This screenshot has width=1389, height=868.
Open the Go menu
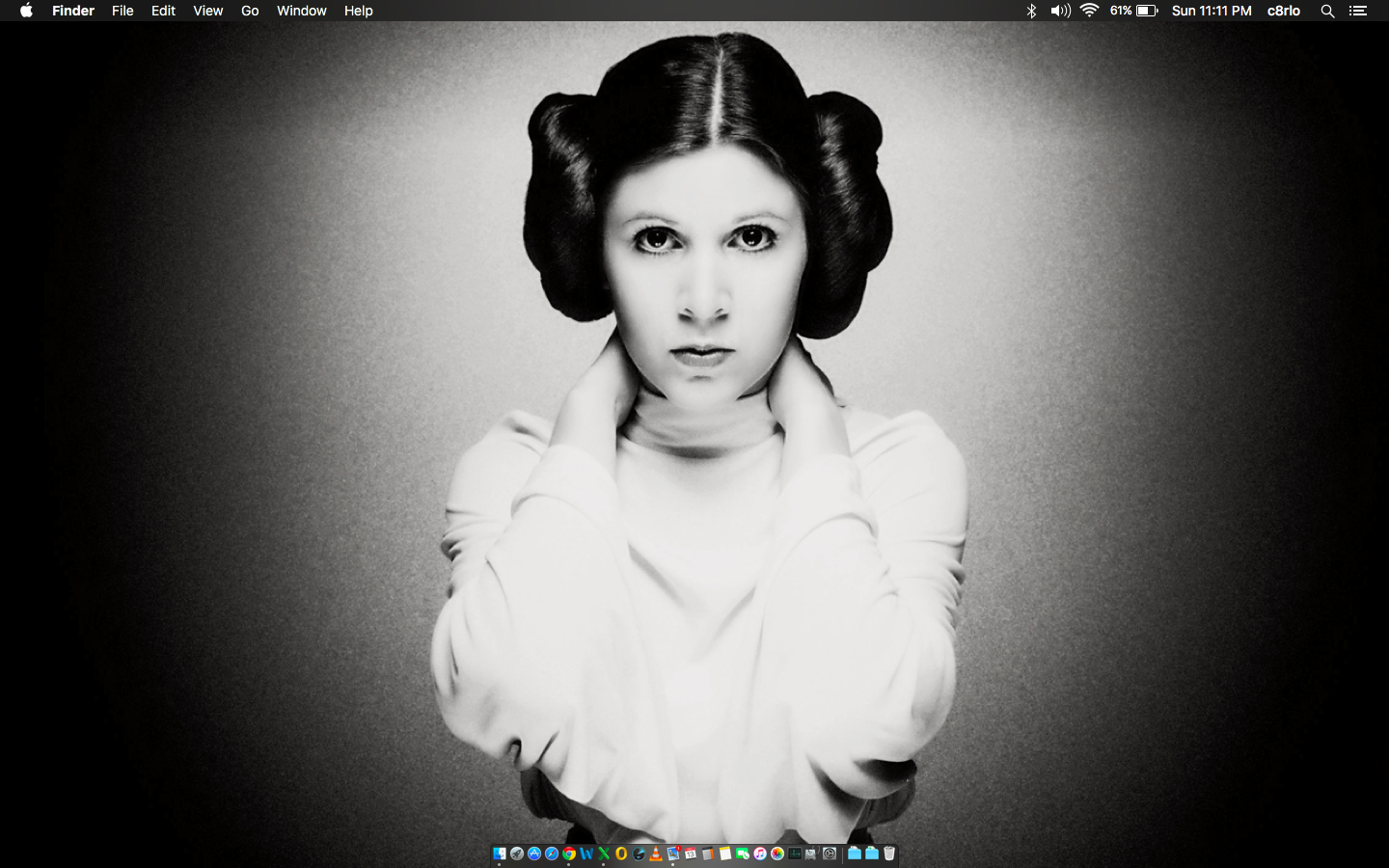(x=250, y=11)
